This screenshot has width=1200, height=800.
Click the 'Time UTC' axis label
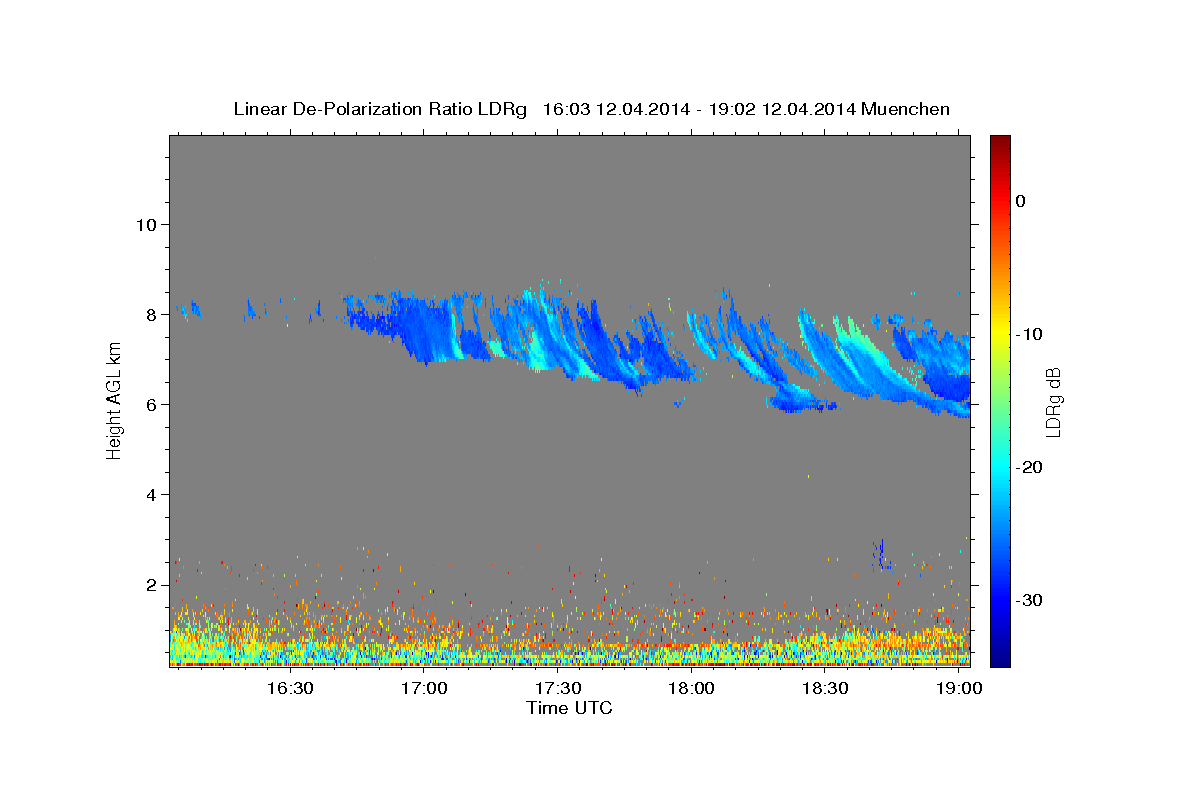[569, 708]
